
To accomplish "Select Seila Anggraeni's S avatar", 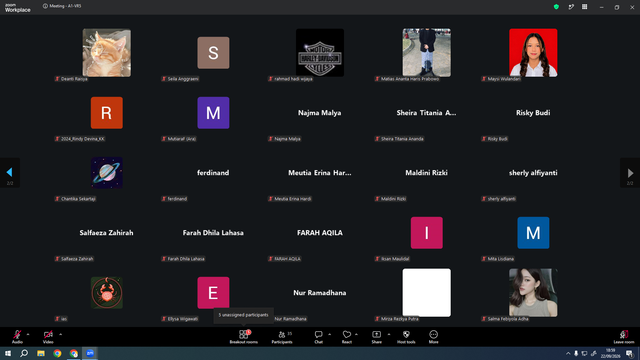I will [213, 53].
